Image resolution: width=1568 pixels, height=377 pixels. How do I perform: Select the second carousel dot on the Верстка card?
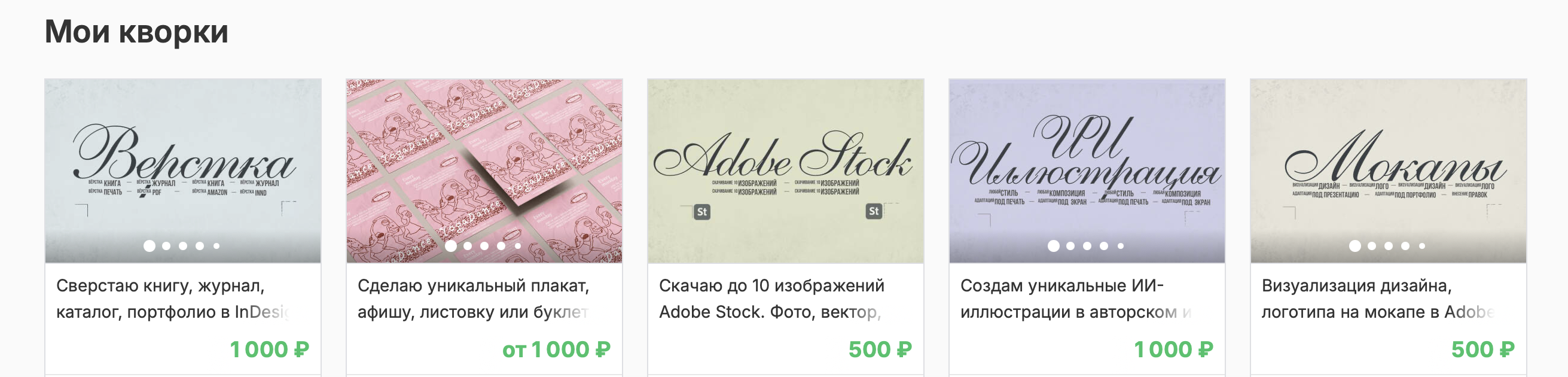tap(166, 246)
